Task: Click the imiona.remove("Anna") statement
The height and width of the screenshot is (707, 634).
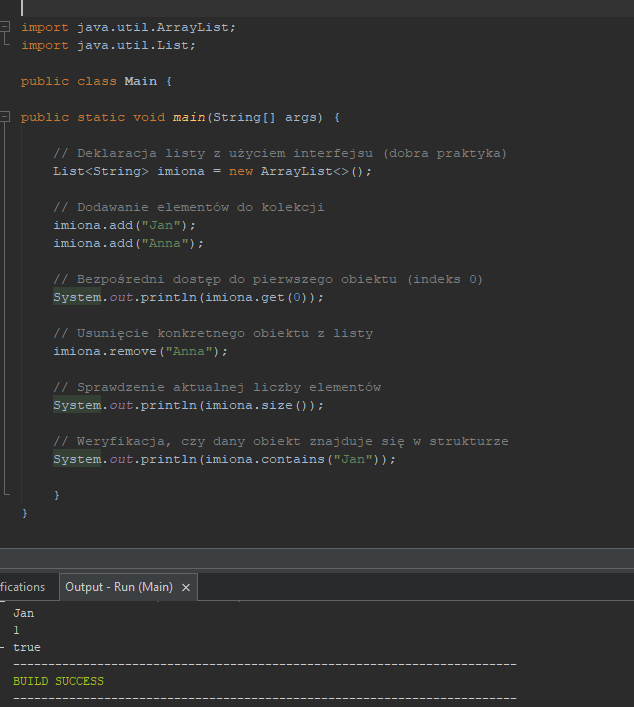Action: coord(140,351)
